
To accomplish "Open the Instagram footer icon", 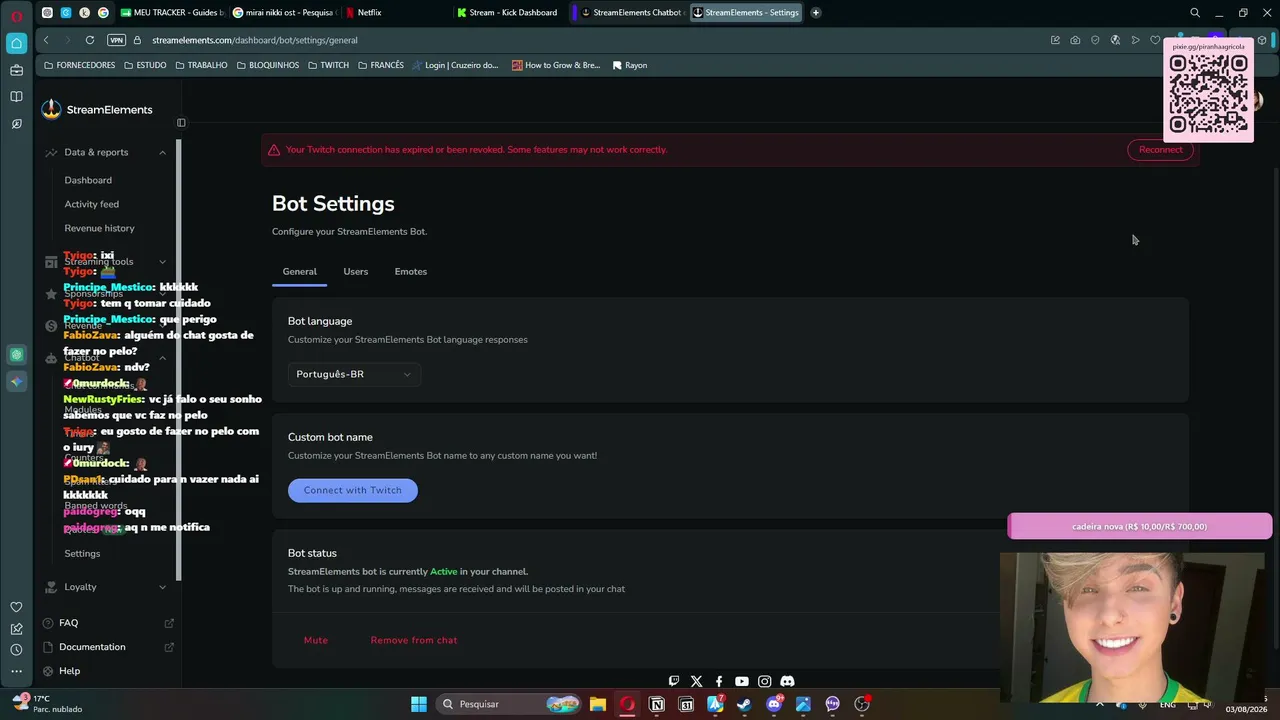I will tap(764, 681).
